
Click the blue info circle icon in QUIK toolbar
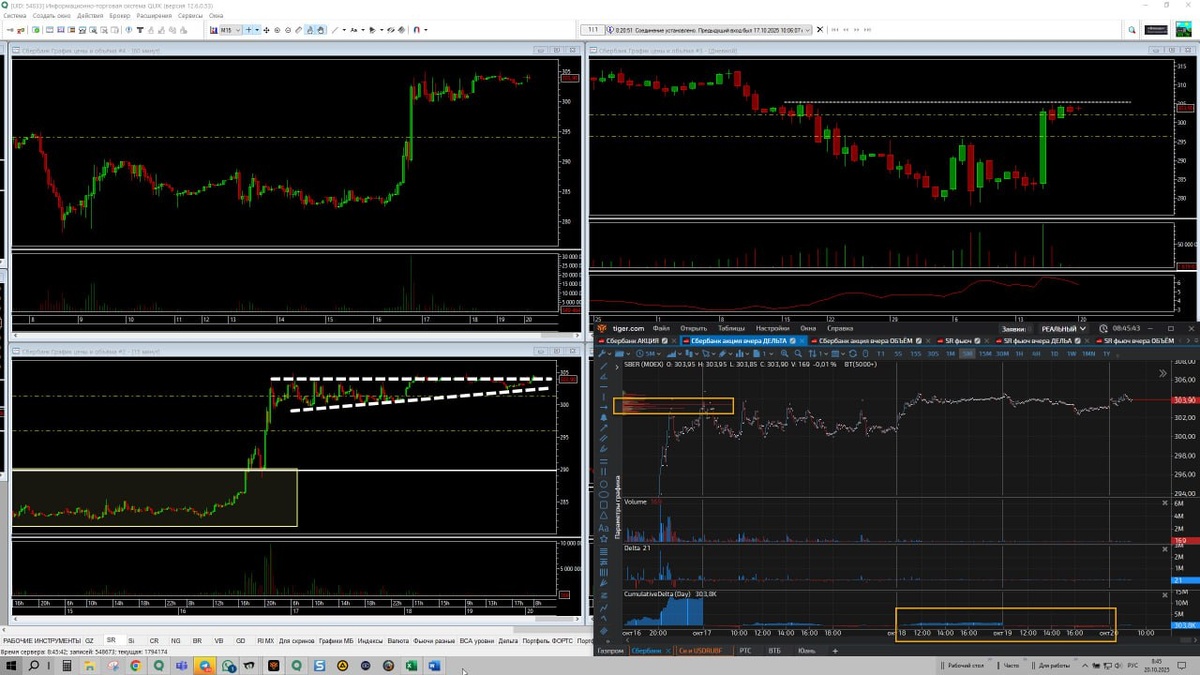coord(128,30)
